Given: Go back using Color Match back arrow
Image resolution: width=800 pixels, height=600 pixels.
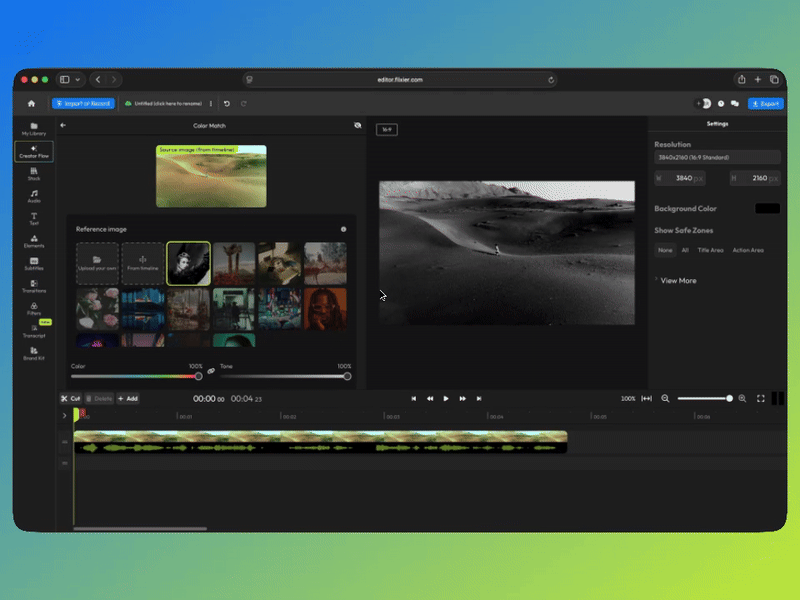Looking at the screenshot, I should [63, 125].
